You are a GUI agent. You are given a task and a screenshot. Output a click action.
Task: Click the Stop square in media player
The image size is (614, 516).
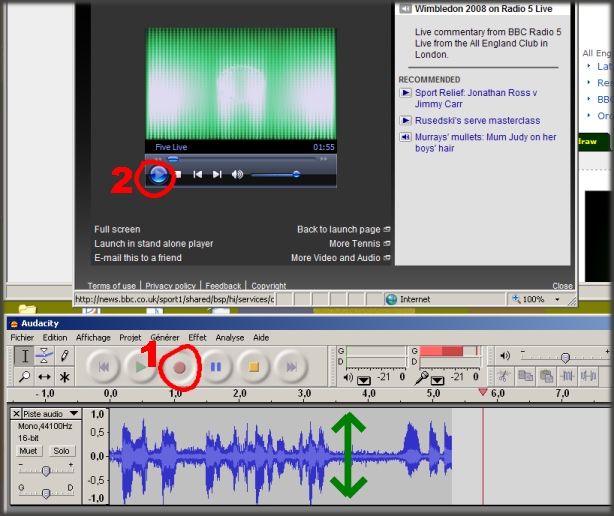178,174
